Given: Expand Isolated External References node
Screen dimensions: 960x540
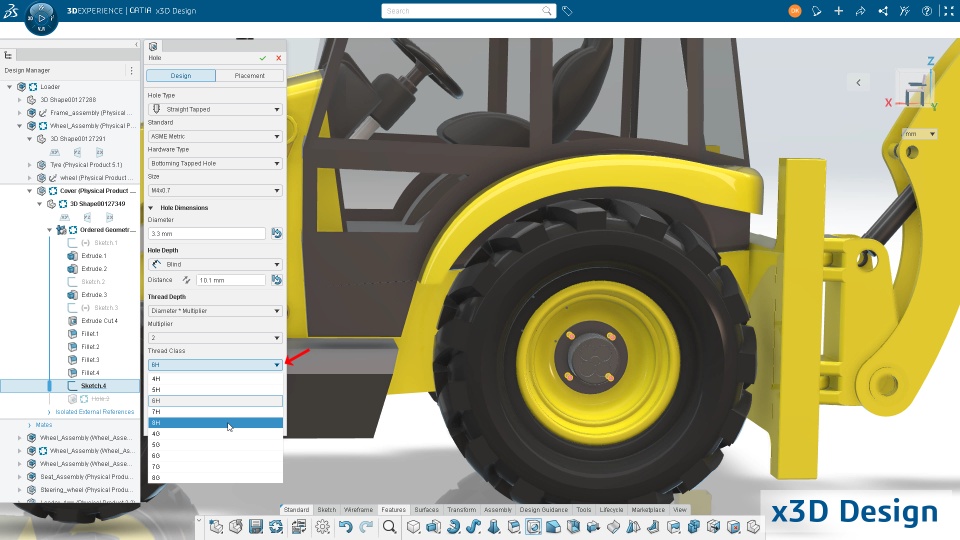Looking at the screenshot, I should tap(49, 412).
